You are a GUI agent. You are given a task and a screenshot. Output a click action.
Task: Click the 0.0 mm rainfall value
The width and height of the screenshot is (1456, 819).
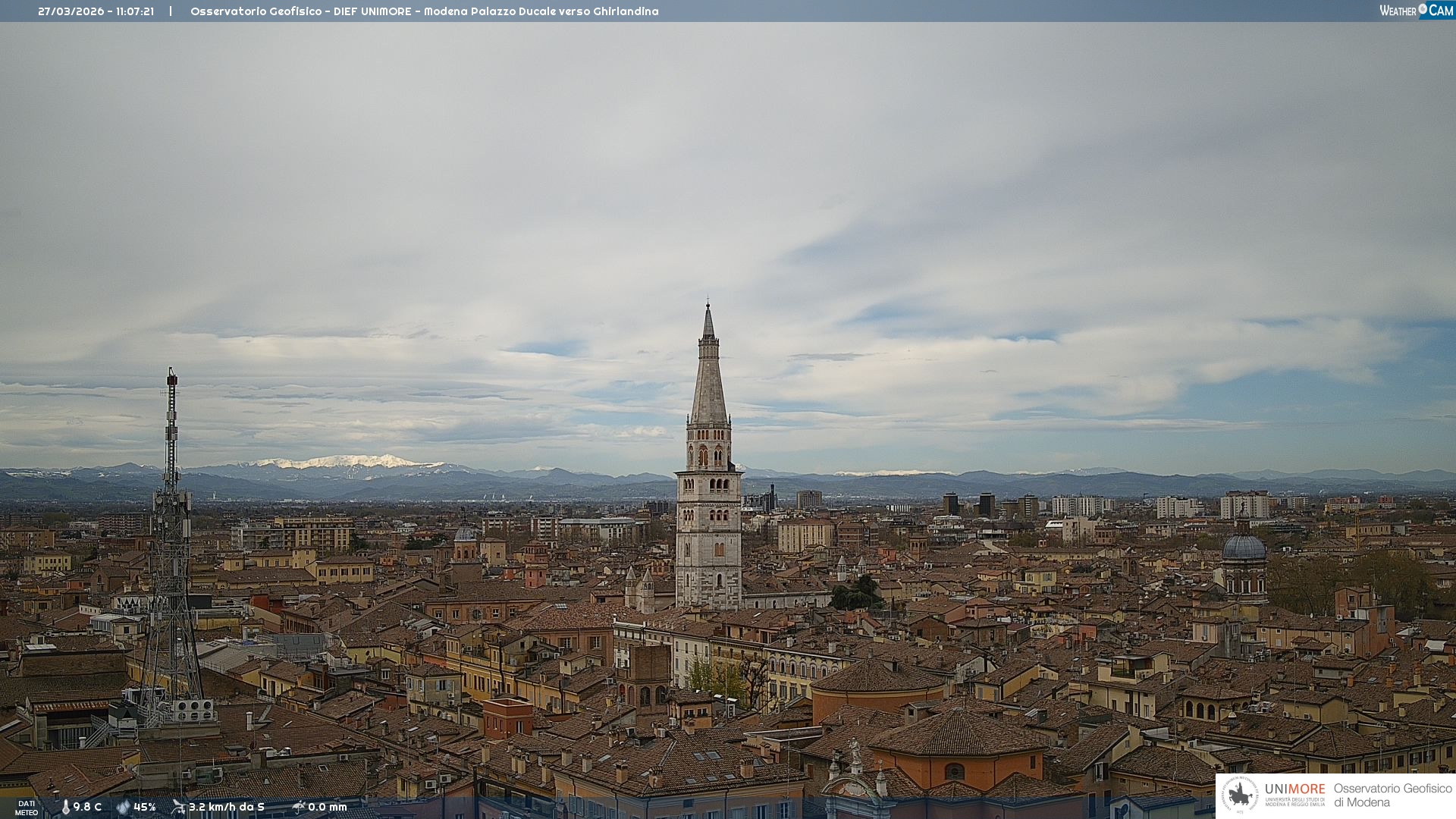pyautogui.click(x=328, y=807)
